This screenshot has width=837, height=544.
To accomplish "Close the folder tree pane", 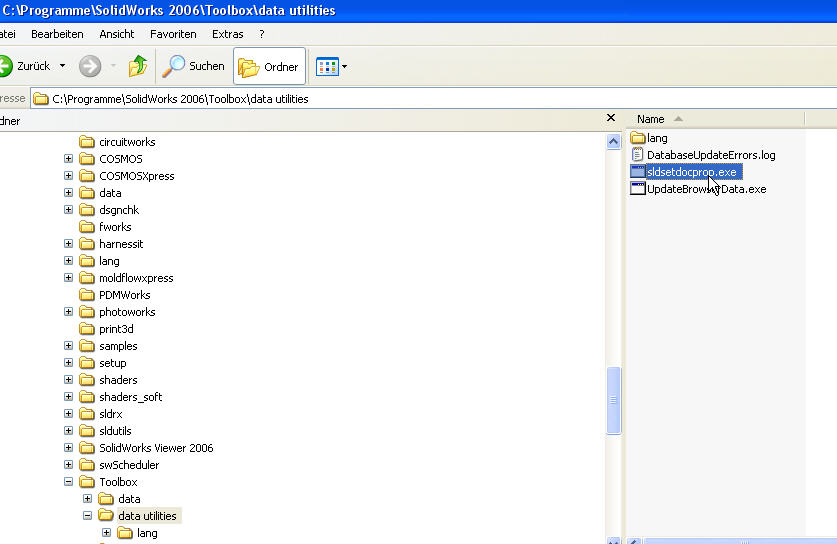I will click(x=611, y=117).
